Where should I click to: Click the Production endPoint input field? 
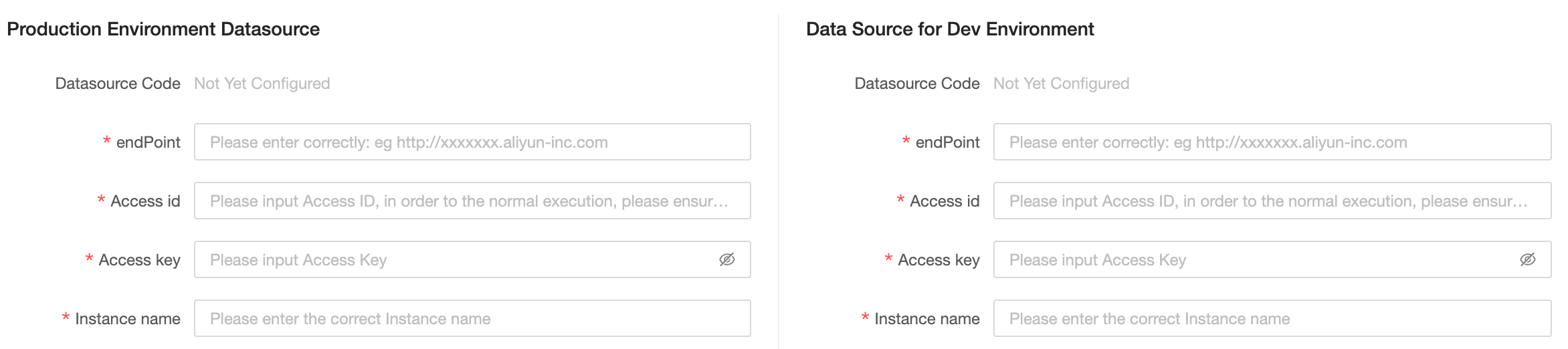(472, 142)
